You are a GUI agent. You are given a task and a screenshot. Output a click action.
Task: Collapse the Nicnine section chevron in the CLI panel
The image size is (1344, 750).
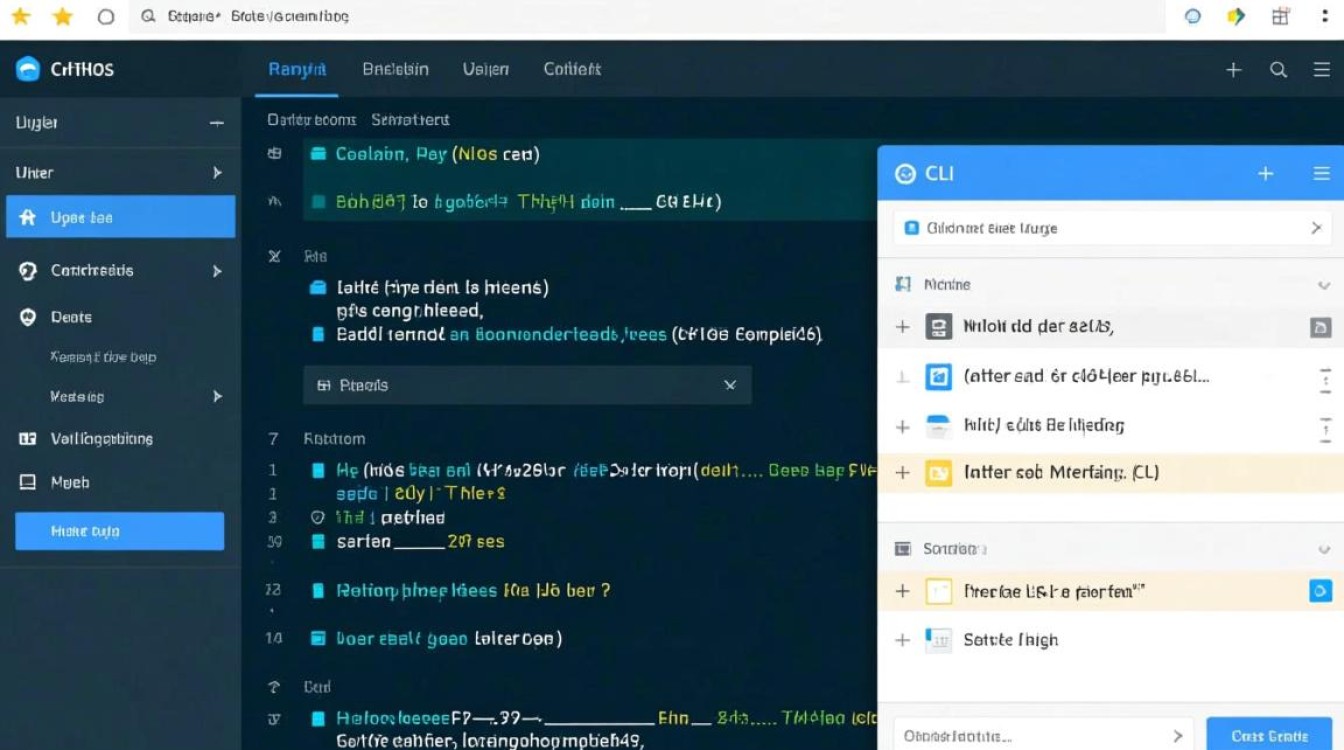(x=1324, y=285)
